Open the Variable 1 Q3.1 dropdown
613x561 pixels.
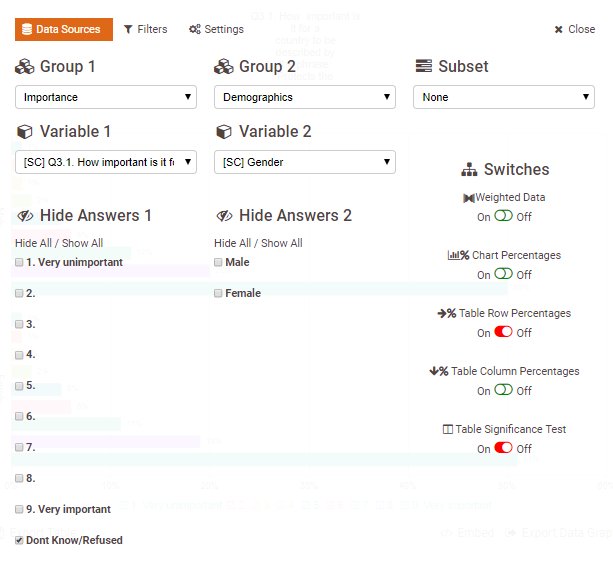click(106, 162)
